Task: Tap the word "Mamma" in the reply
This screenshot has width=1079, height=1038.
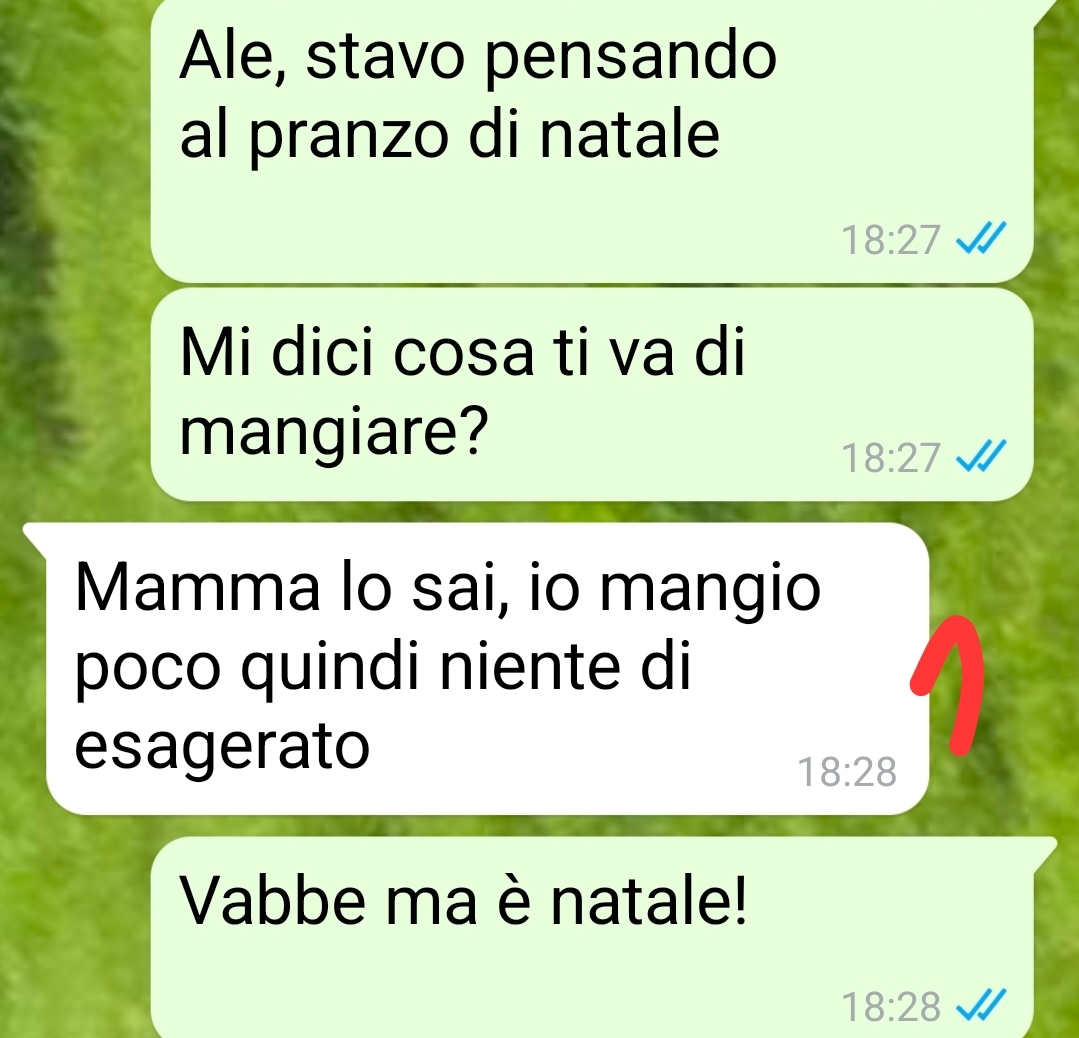Action: [197, 588]
